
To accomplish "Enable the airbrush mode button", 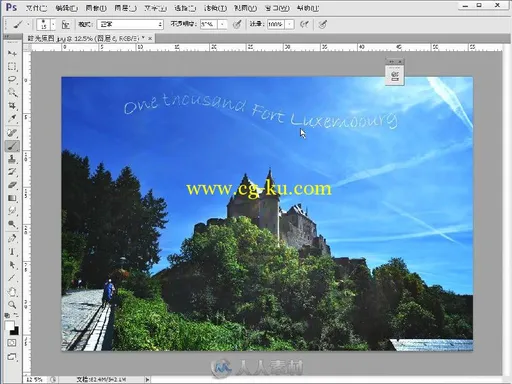I will coord(304,24).
